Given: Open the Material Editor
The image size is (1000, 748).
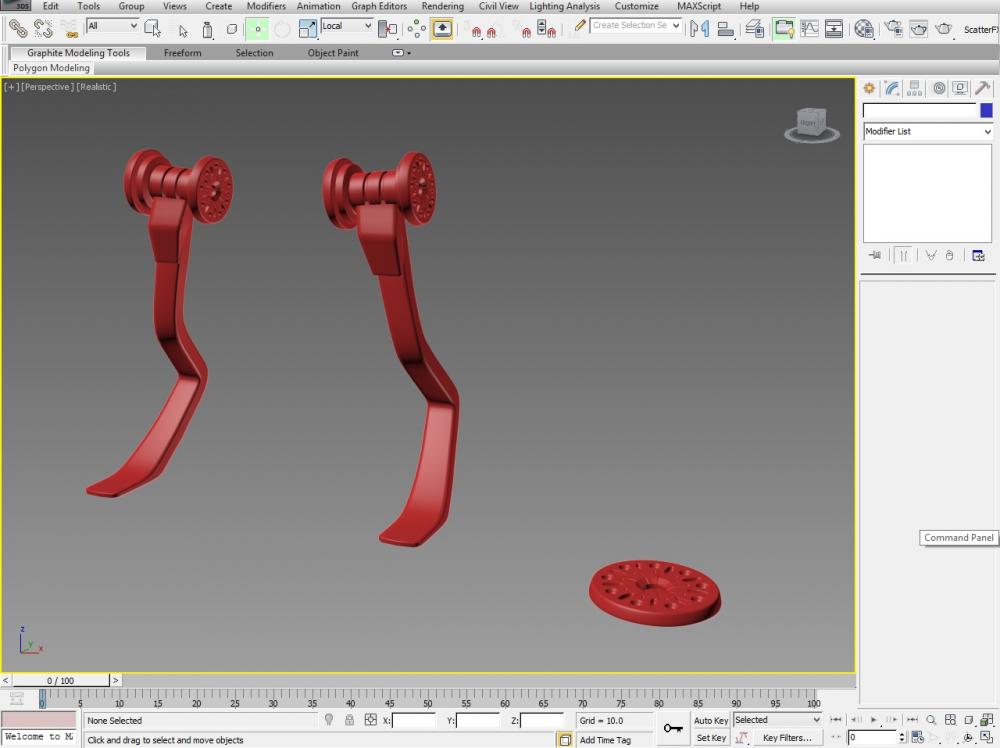Looking at the screenshot, I should point(864,29).
